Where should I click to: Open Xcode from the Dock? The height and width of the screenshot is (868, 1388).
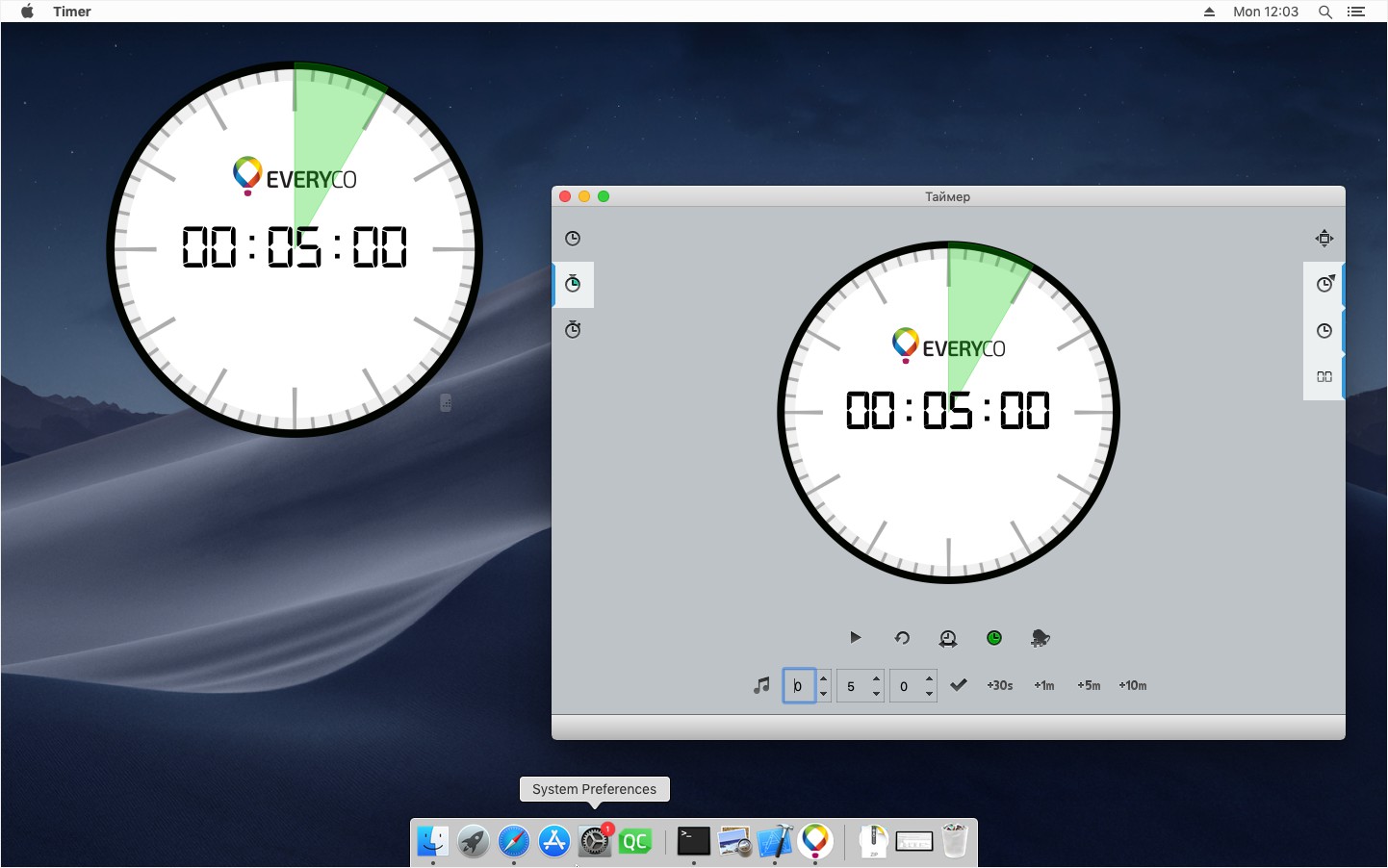(x=775, y=841)
